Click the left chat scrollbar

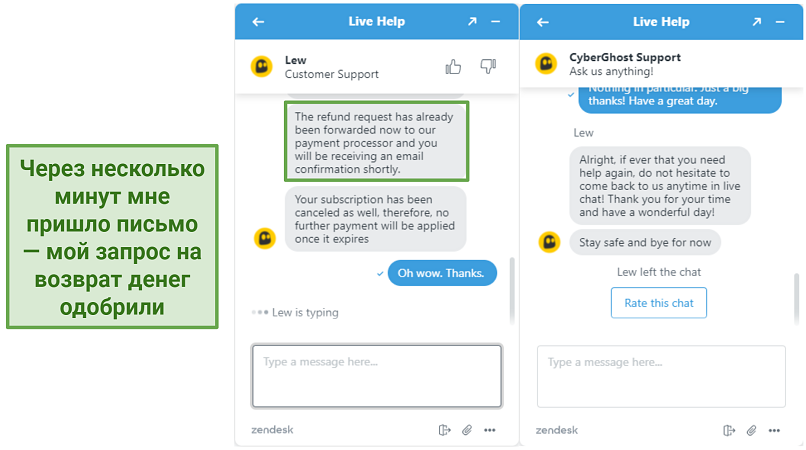tap(512, 290)
